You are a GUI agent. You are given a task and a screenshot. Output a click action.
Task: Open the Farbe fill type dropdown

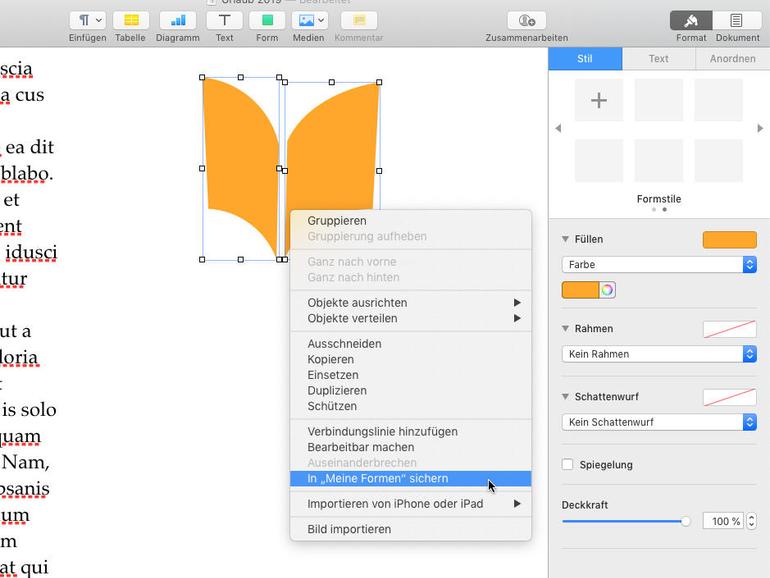click(x=659, y=265)
